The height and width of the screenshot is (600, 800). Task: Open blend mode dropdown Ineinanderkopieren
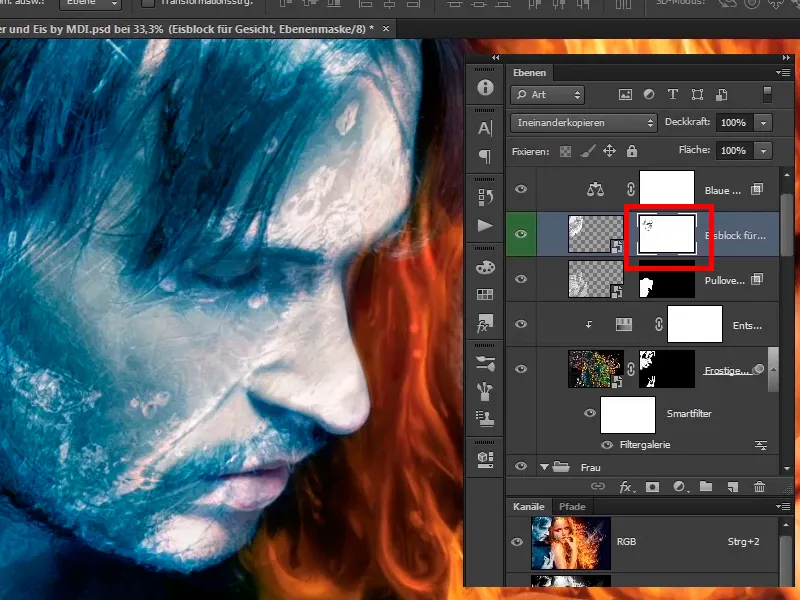point(584,122)
